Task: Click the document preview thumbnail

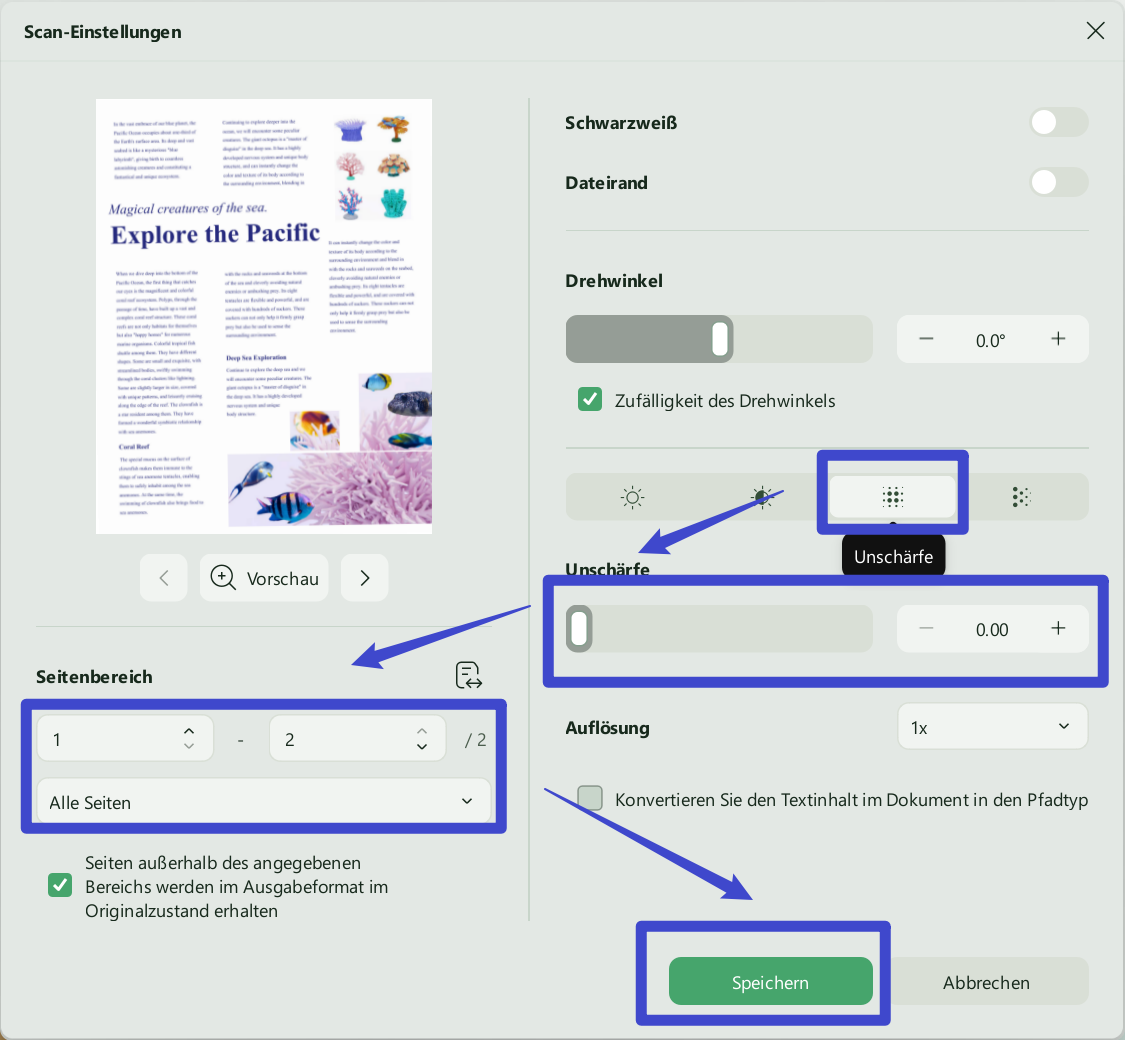Action: [264, 316]
